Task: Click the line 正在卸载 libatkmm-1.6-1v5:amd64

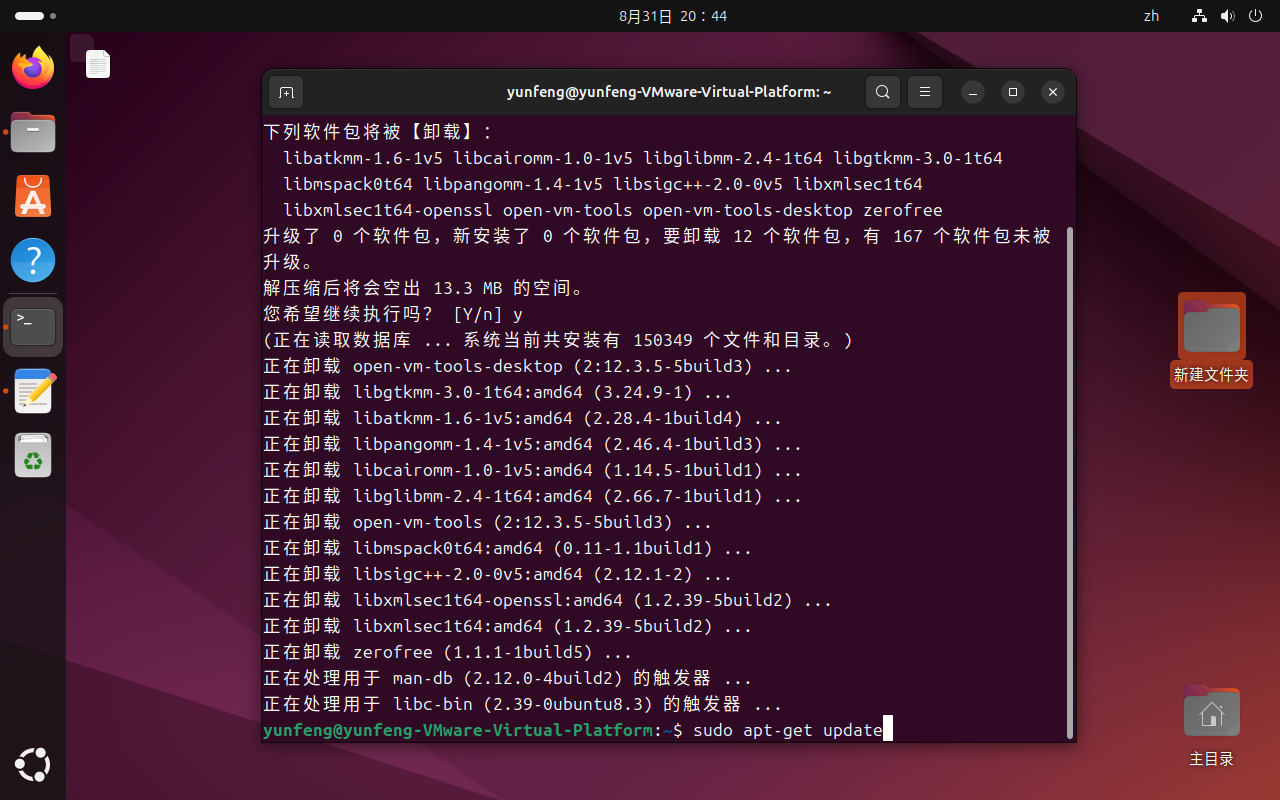Action: pos(522,418)
